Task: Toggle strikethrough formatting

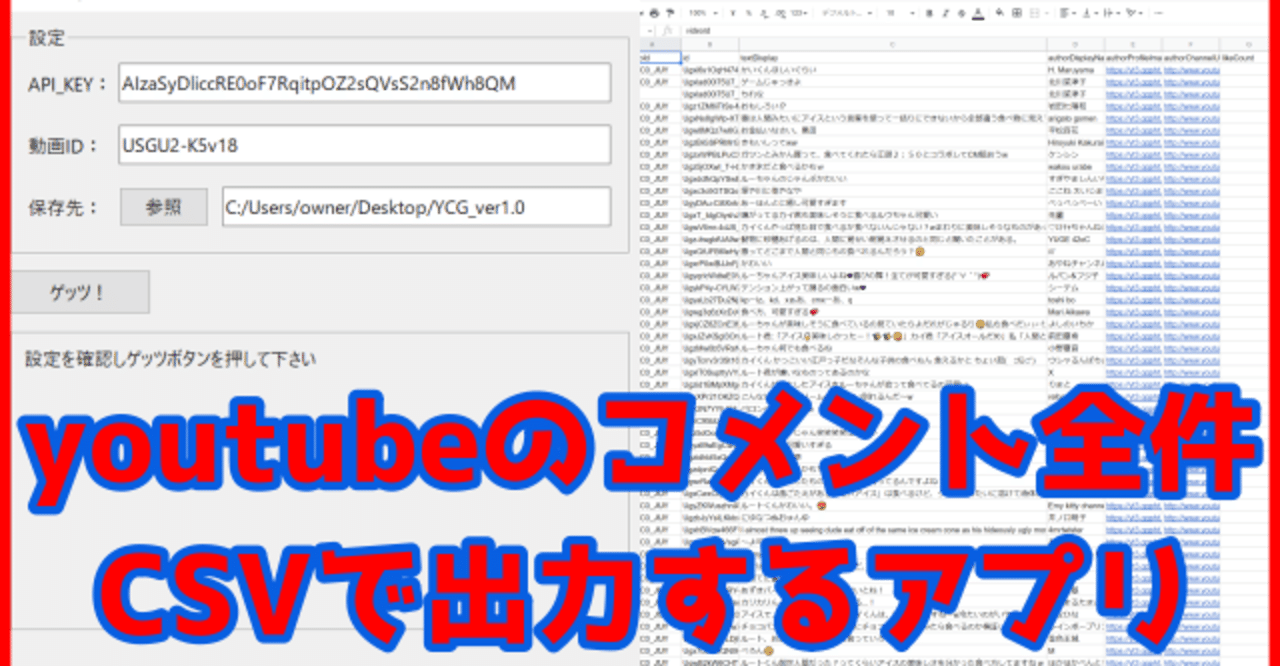Action: [962, 13]
